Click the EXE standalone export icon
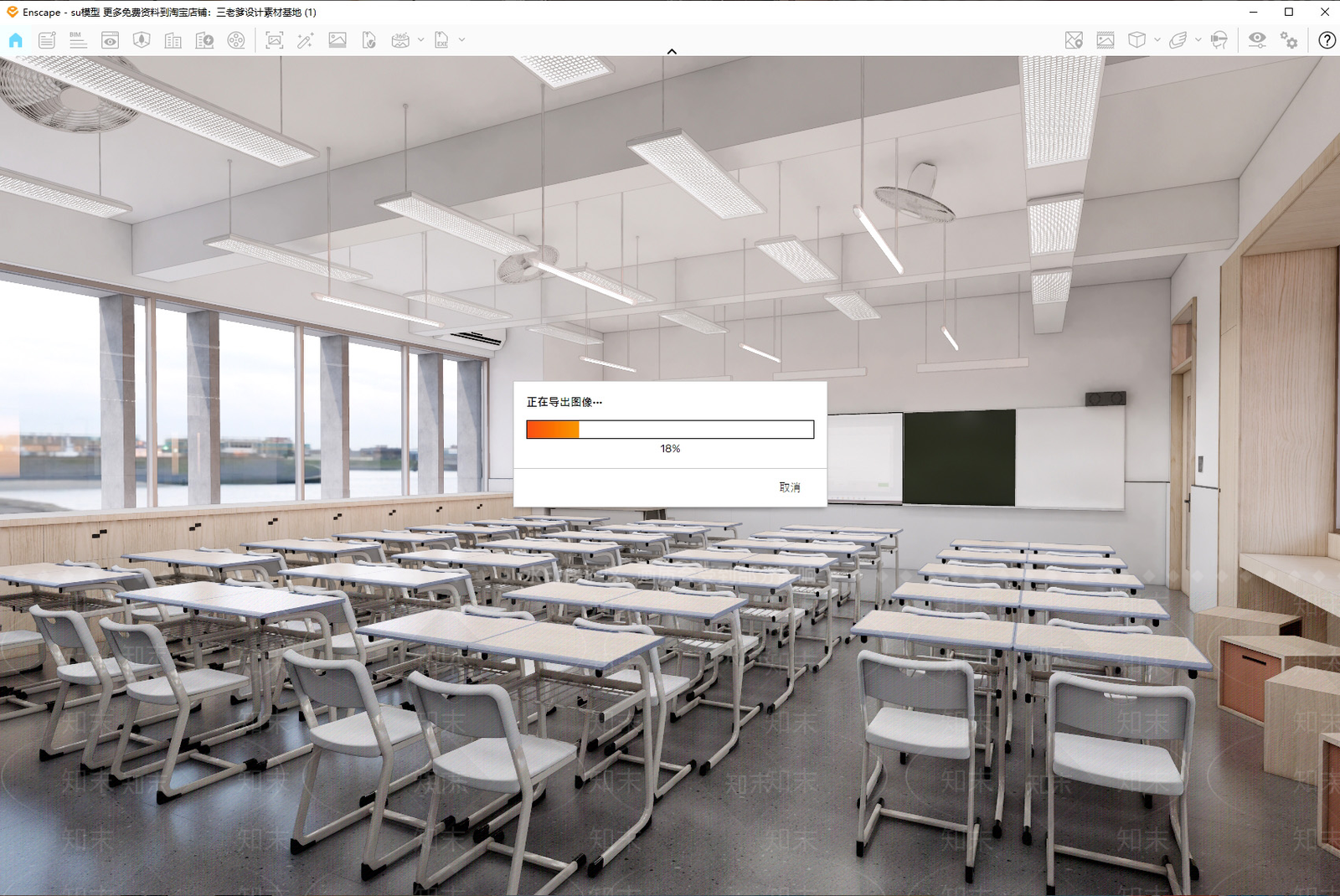The width and height of the screenshot is (1340, 896). (441, 40)
